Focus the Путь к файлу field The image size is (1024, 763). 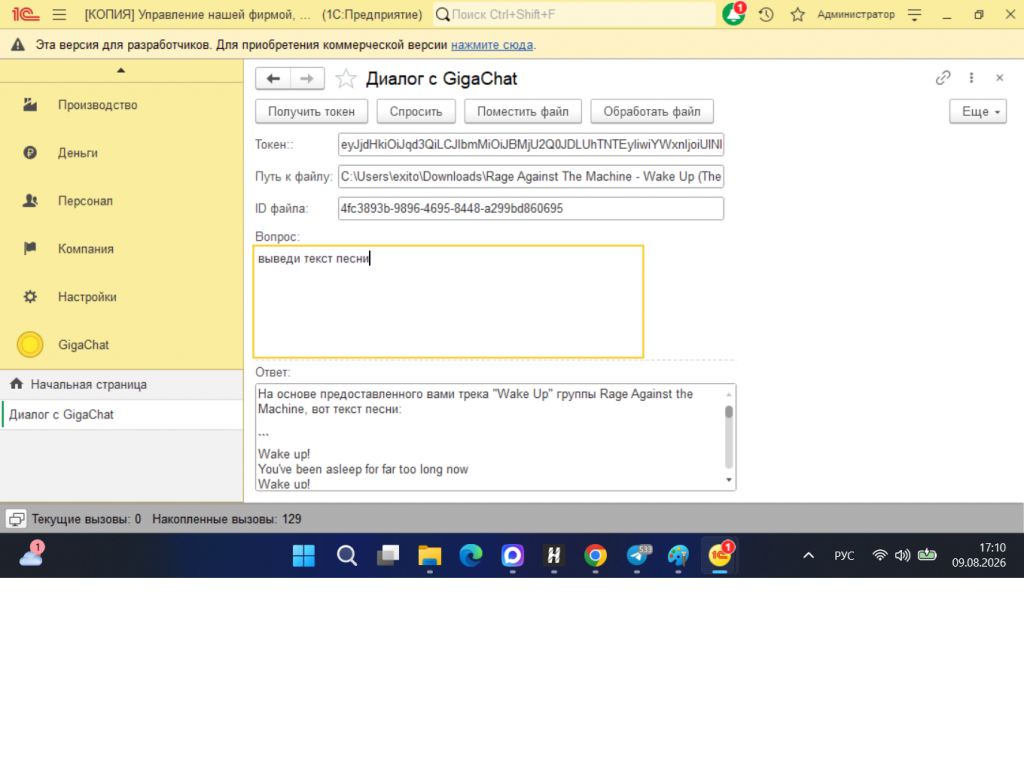[531, 176]
